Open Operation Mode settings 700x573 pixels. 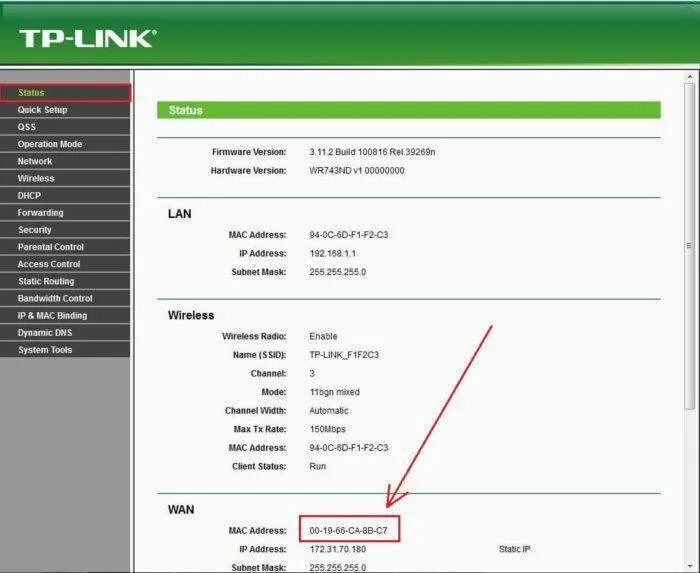65,144
